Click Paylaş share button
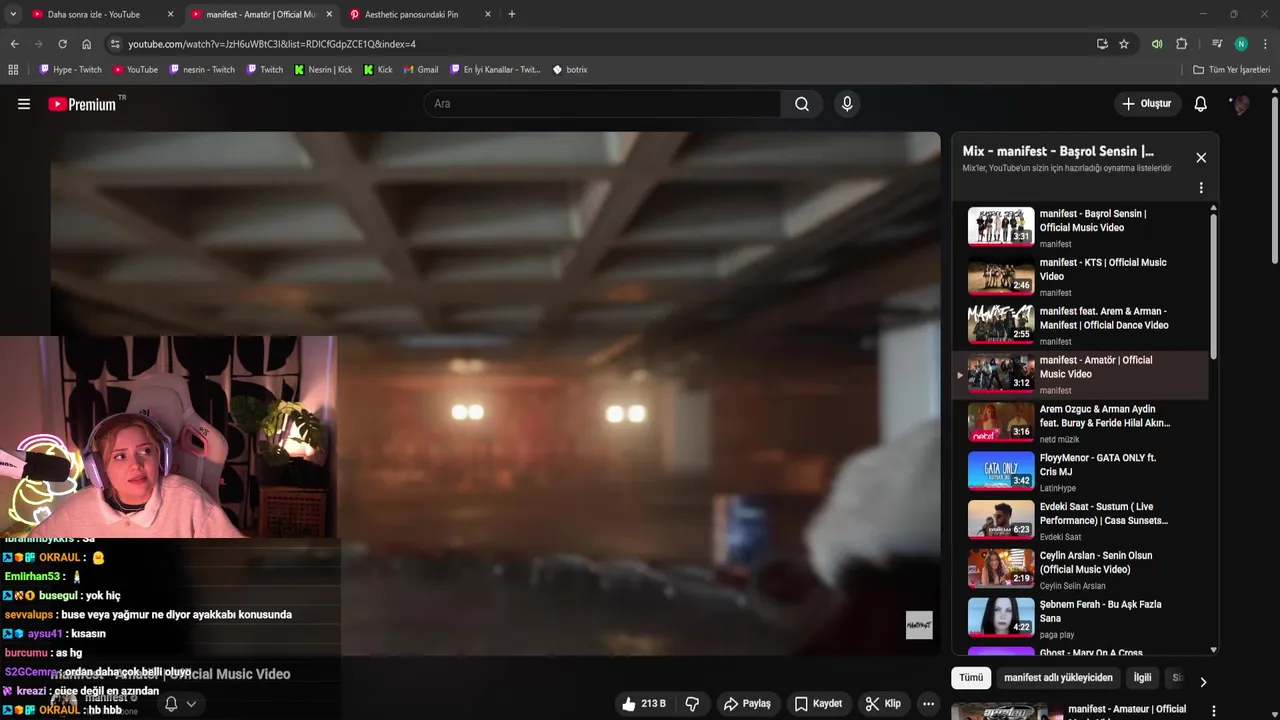 747,704
